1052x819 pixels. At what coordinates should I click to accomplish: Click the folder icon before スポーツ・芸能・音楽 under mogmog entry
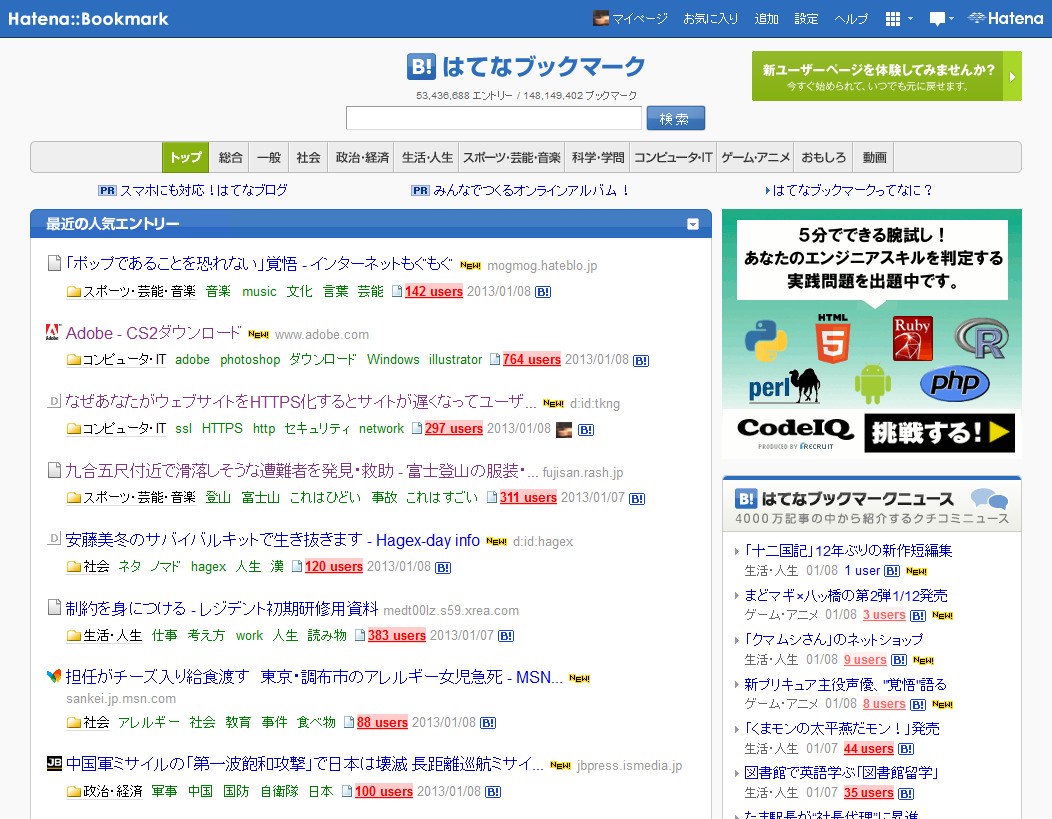click(x=74, y=292)
